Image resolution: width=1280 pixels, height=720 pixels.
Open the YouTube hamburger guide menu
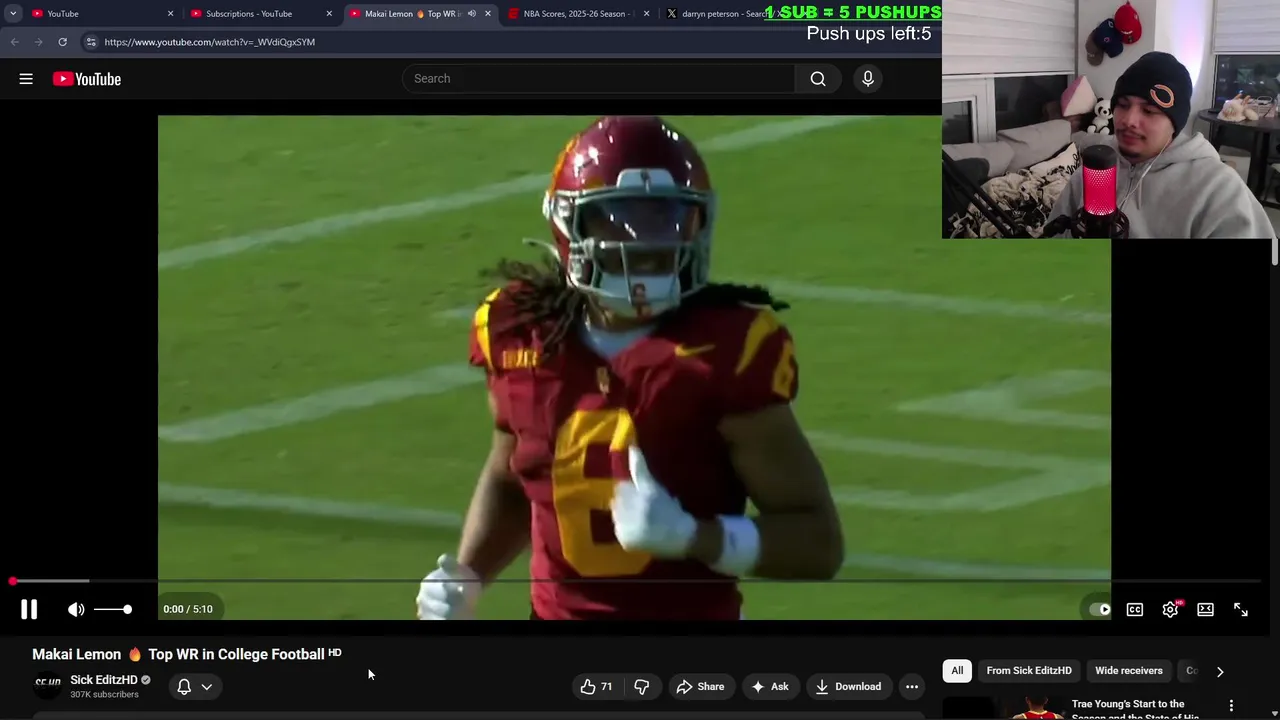26,79
